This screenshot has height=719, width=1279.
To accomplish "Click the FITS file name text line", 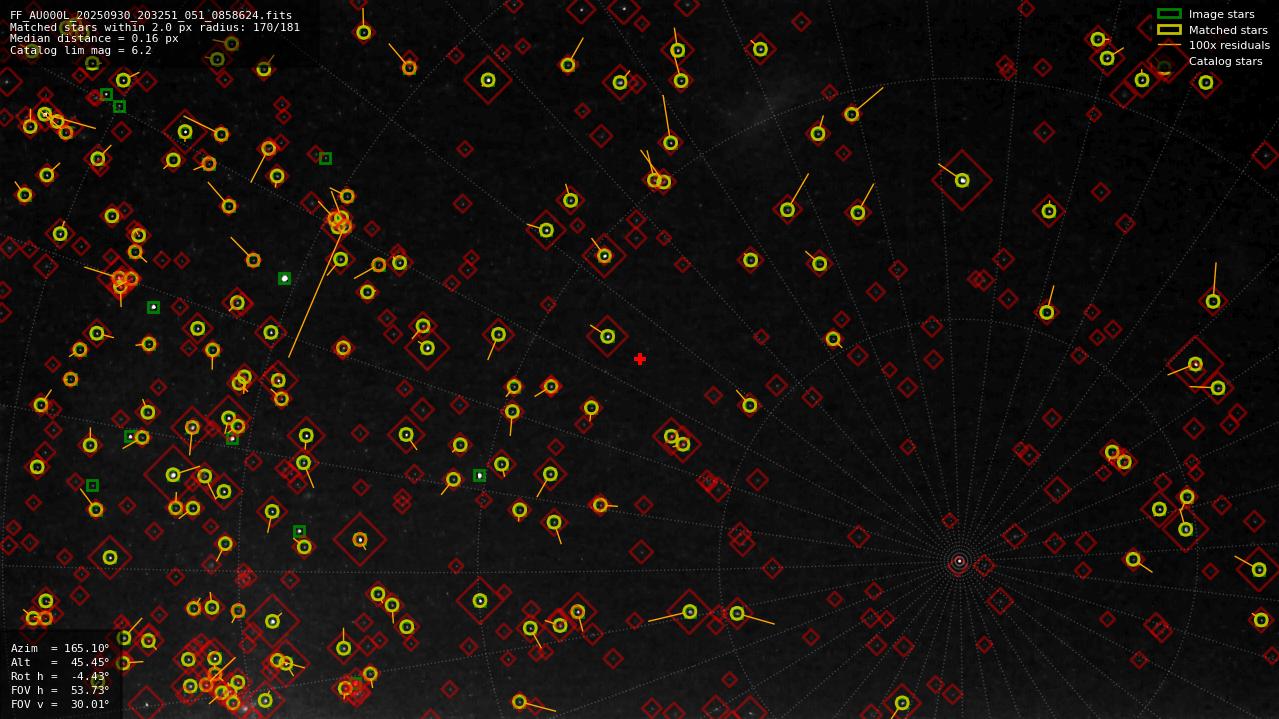I will pyautogui.click(x=151, y=16).
